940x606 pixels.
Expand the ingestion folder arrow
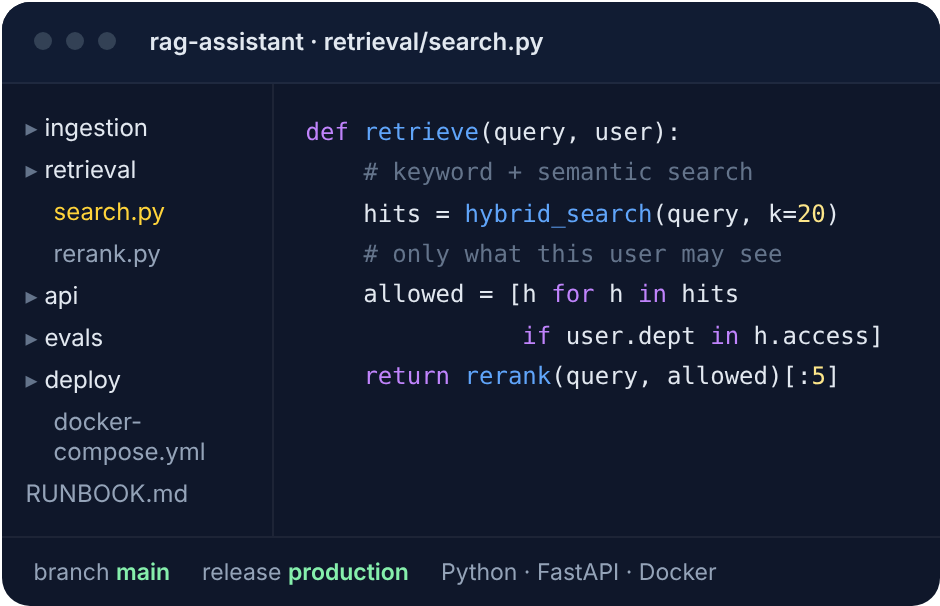coord(31,129)
